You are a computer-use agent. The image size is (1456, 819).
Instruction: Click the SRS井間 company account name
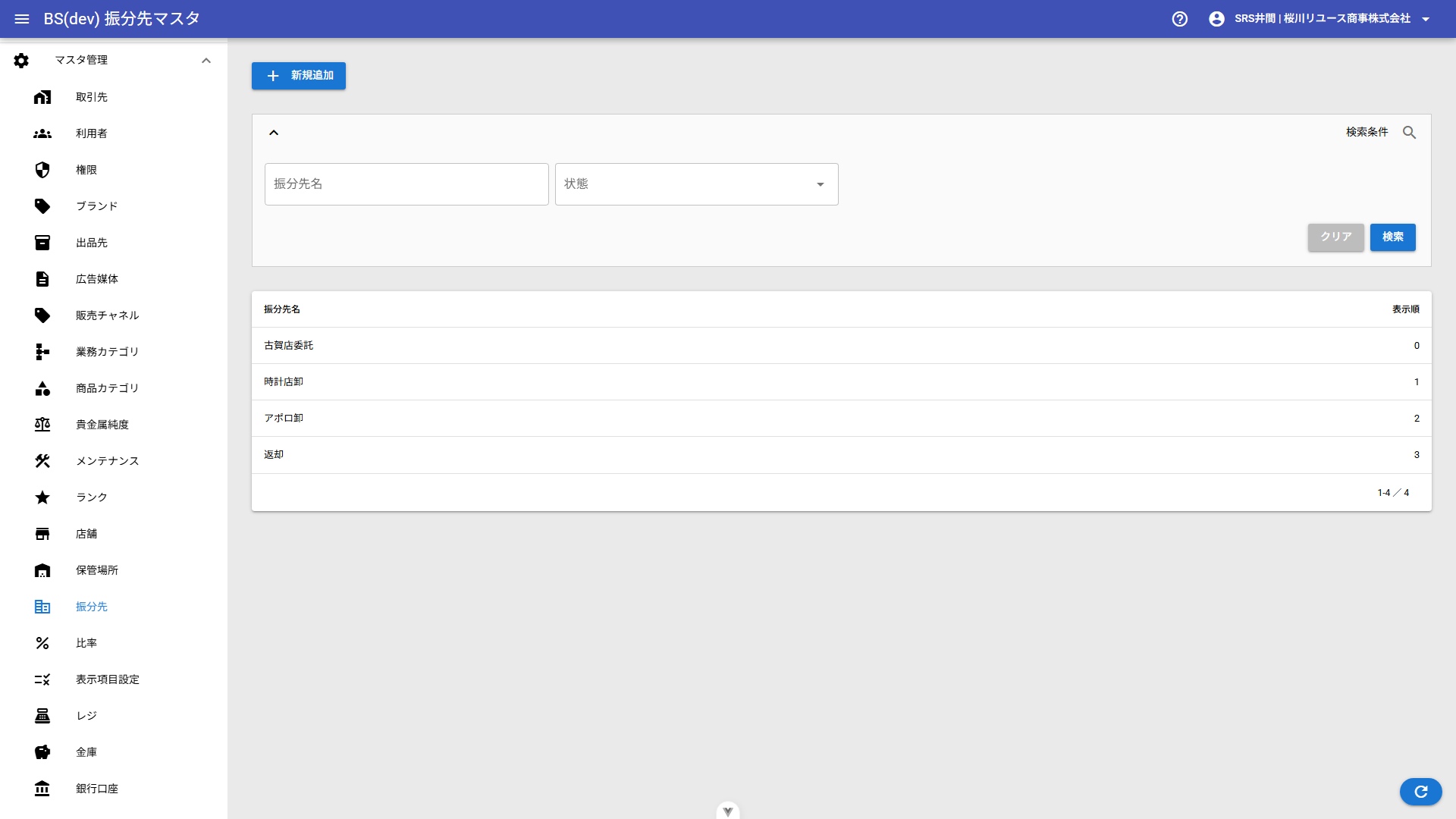point(1323,19)
